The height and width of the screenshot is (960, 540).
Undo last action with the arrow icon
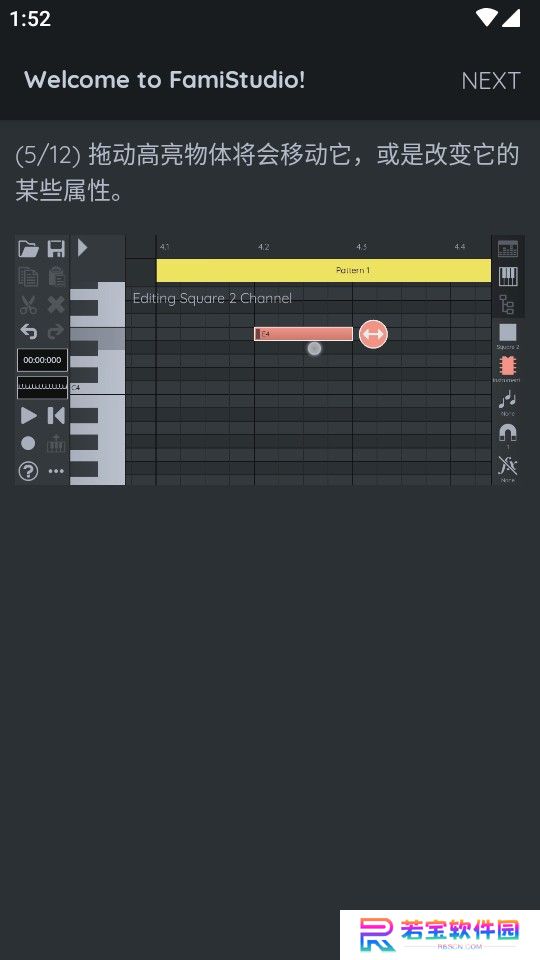coord(28,332)
